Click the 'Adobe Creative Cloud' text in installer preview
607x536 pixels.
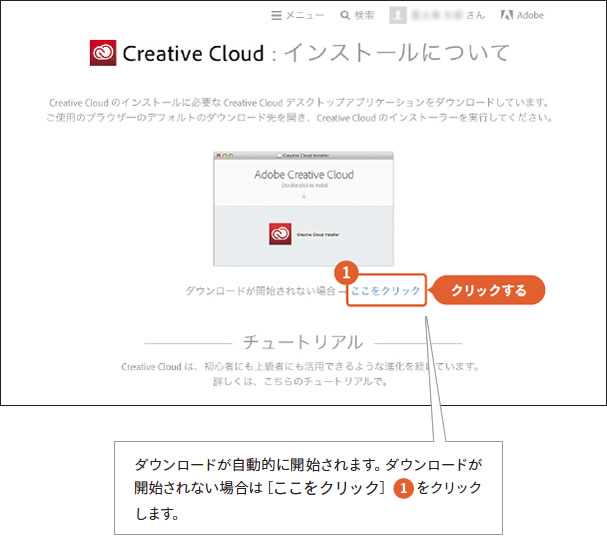coord(304,175)
